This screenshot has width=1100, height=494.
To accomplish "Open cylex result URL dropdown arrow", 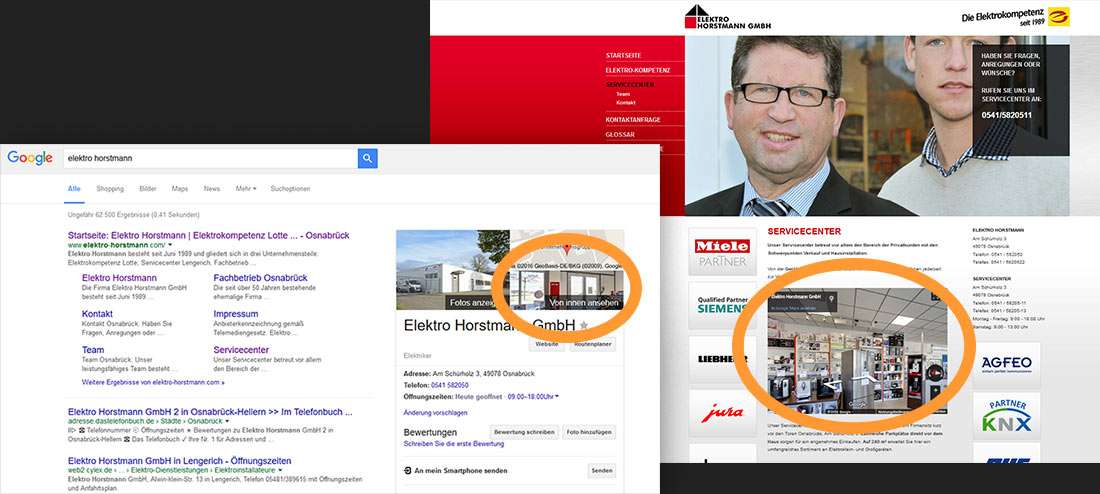I will point(280,470).
